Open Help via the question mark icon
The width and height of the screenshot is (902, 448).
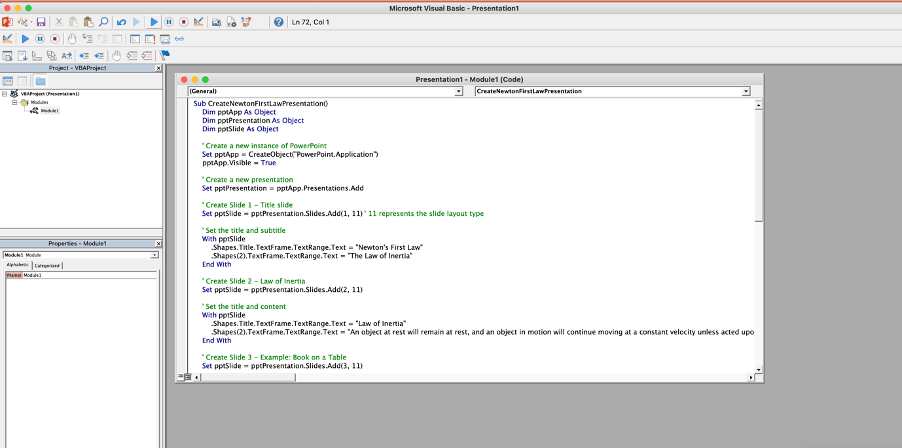278,22
